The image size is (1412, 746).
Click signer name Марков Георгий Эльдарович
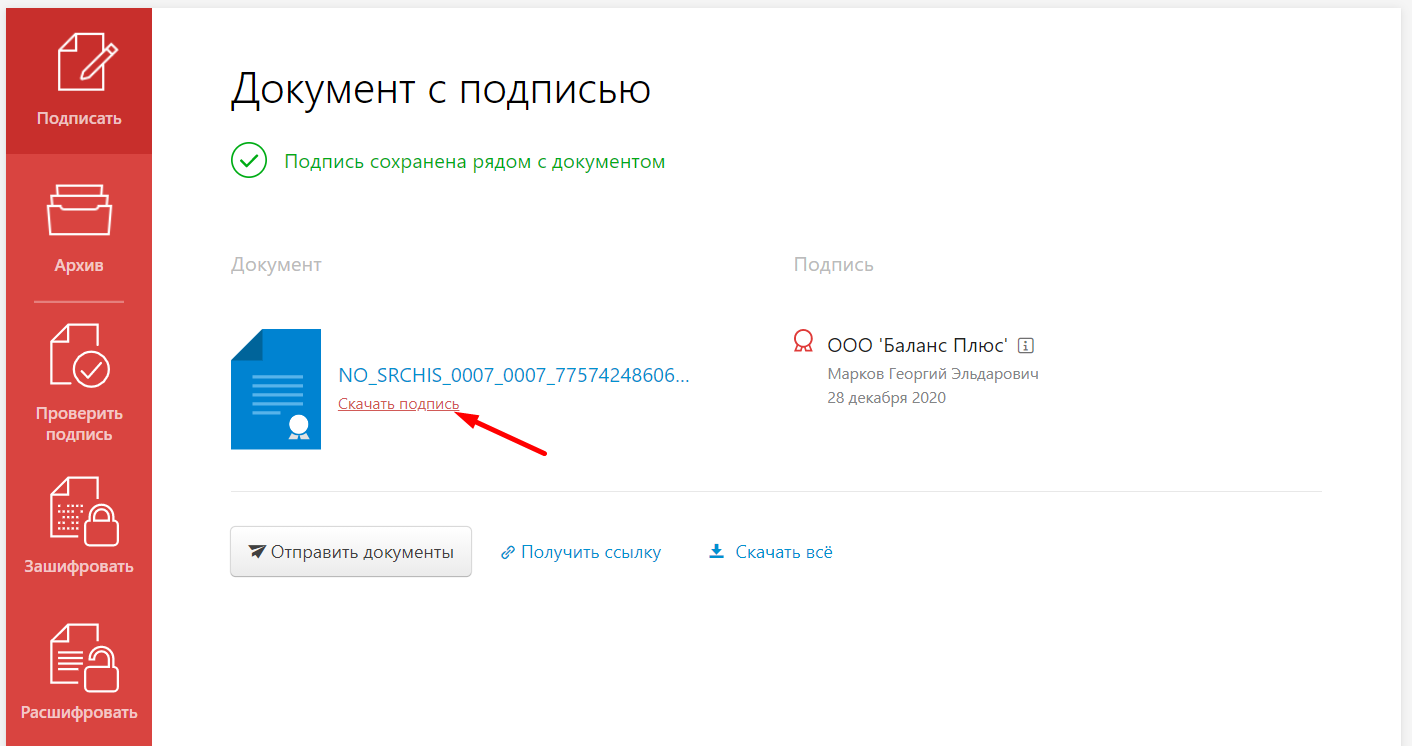coord(933,374)
